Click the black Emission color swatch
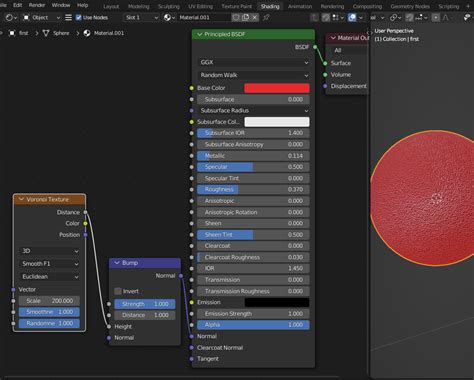The height and width of the screenshot is (380, 474). click(277, 302)
